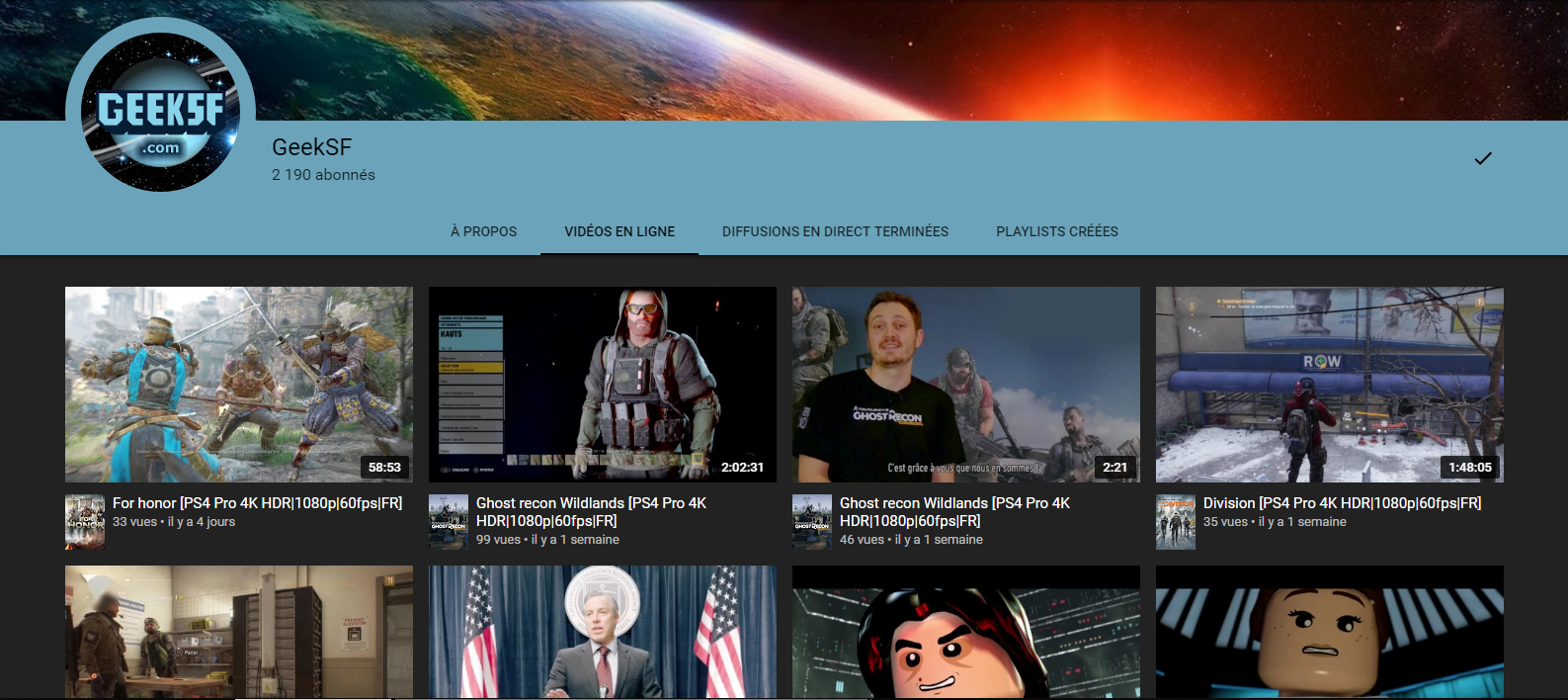Click the 2:02:31 duration badge
This screenshot has height=700, width=1568.
(742, 468)
